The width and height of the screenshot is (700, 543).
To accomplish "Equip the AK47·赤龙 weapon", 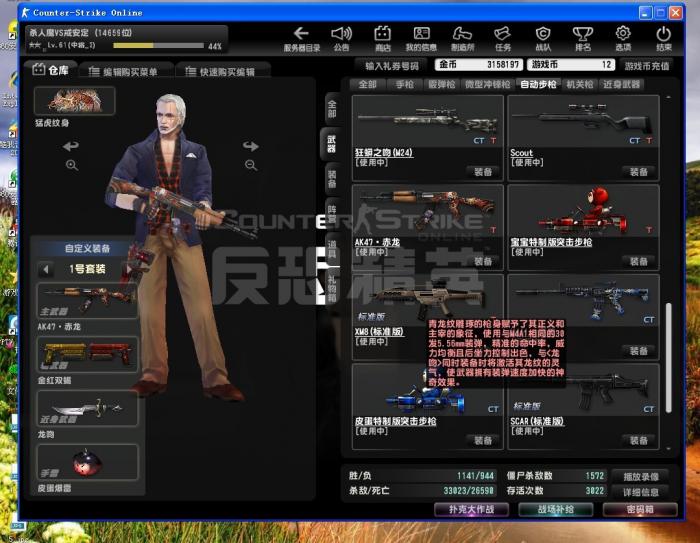I will [x=483, y=261].
